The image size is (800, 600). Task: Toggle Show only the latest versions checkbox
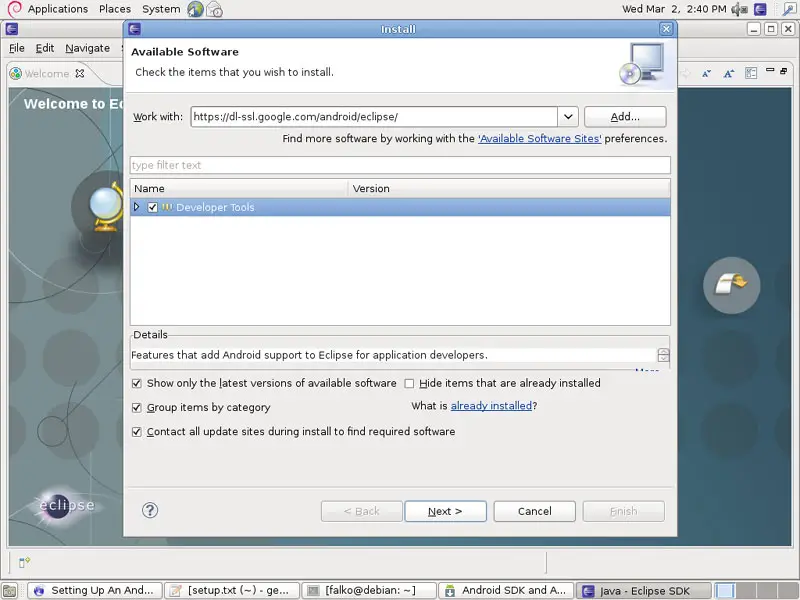(x=136, y=383)
